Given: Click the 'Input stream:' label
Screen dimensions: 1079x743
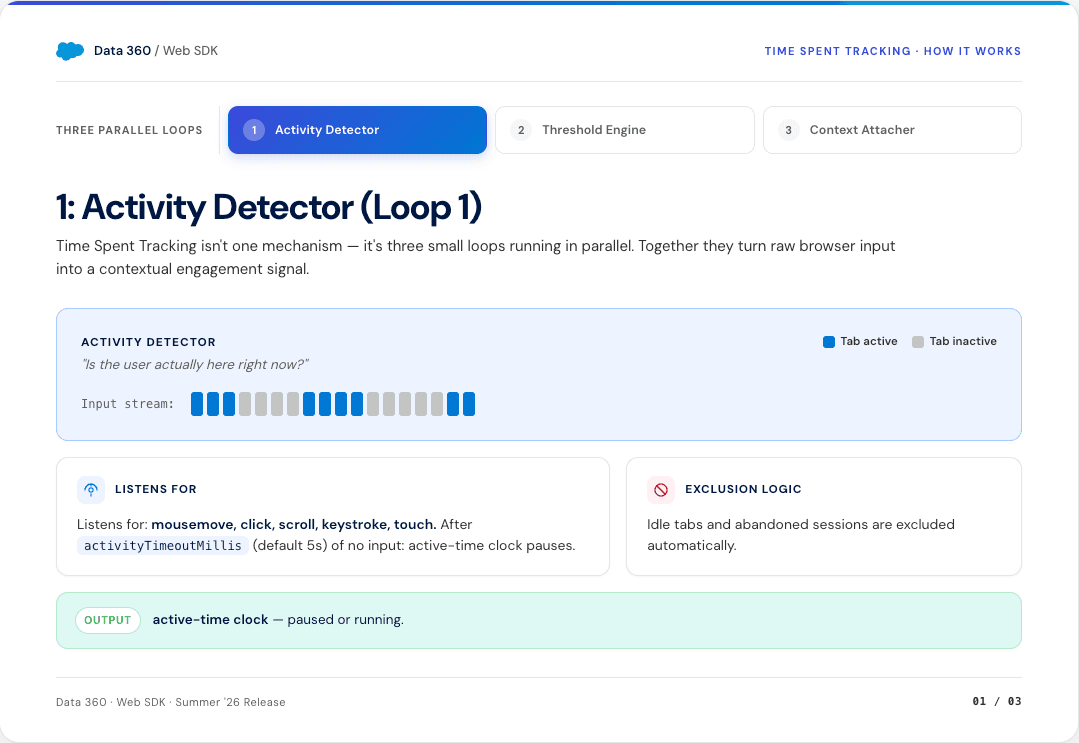Looking at the screenshot, I should 127,404.
